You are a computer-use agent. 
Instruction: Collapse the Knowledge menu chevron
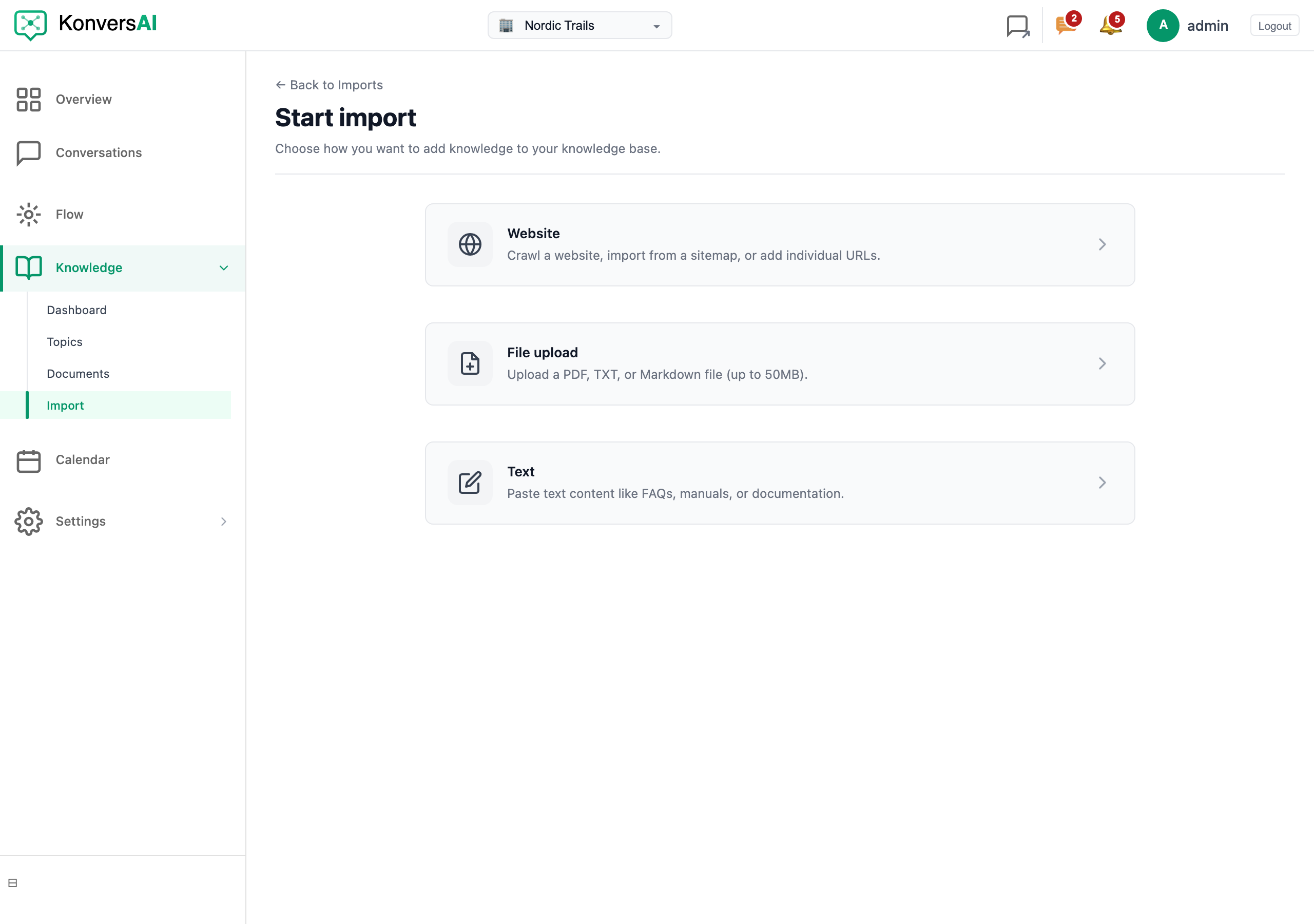[224, 268]
